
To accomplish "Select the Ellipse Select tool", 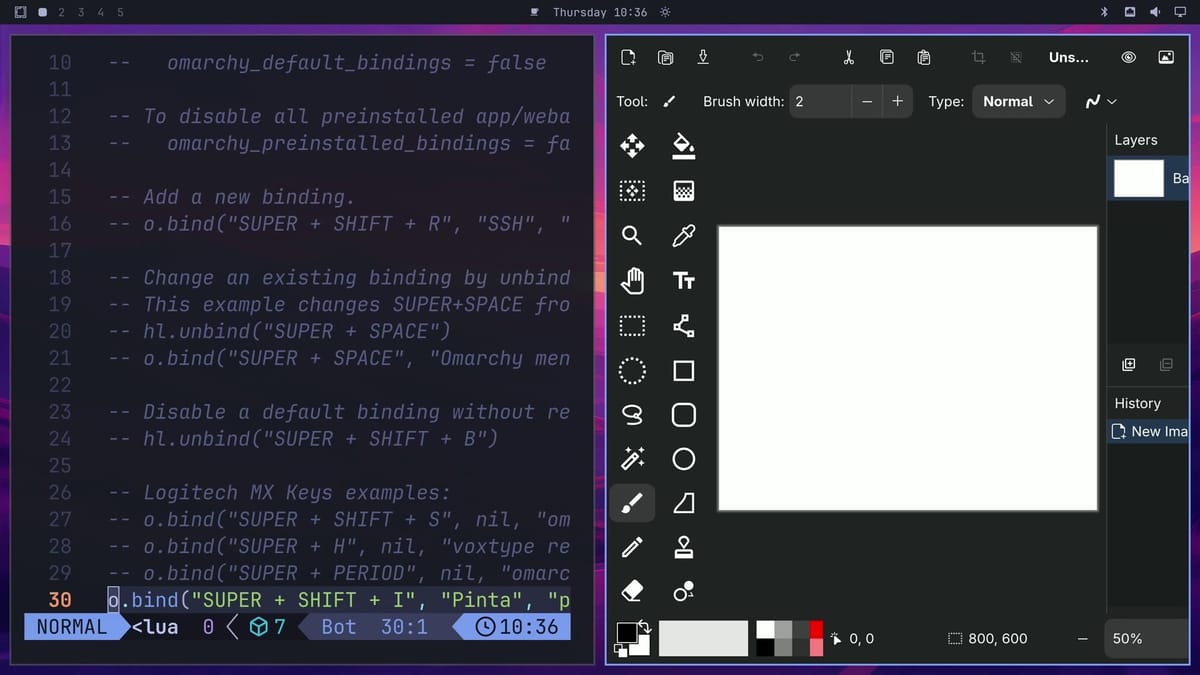I will (x=632, y=371).
